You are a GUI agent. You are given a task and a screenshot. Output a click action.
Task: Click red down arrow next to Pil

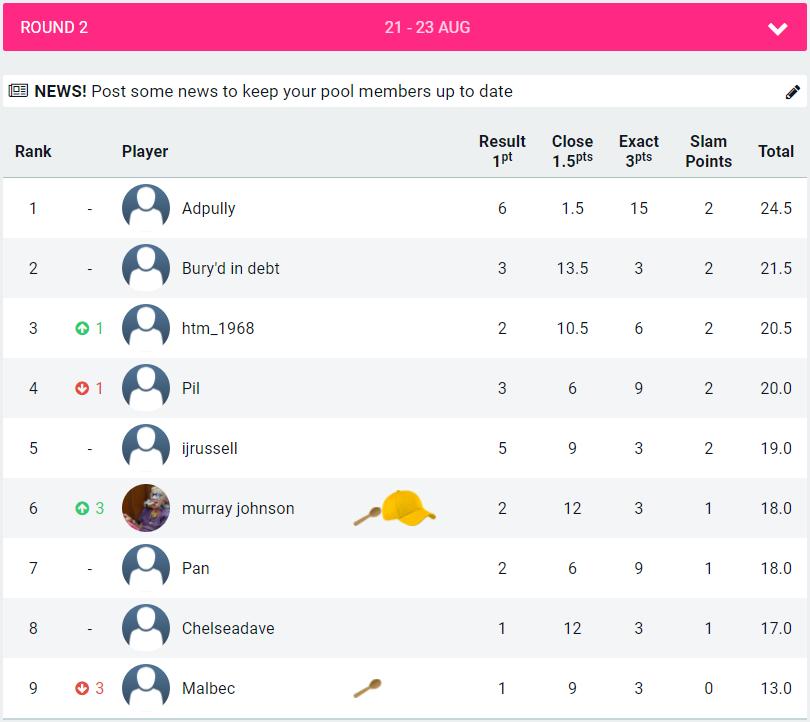[82, 388]
